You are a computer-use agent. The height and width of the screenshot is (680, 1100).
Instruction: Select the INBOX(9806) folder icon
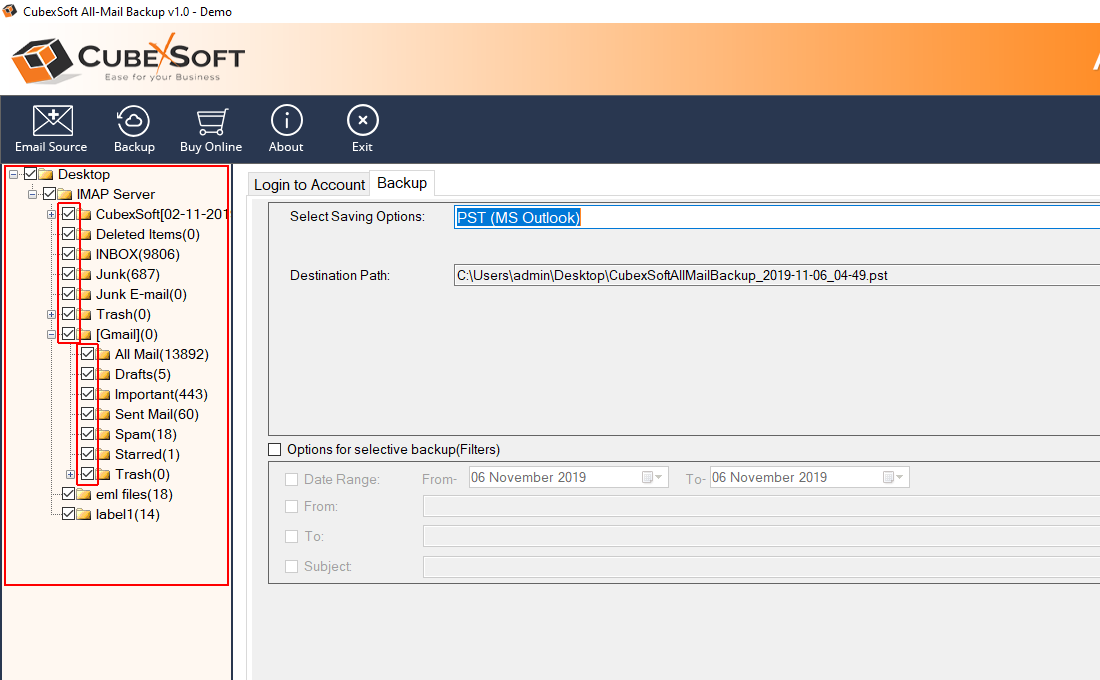[86, 254]
